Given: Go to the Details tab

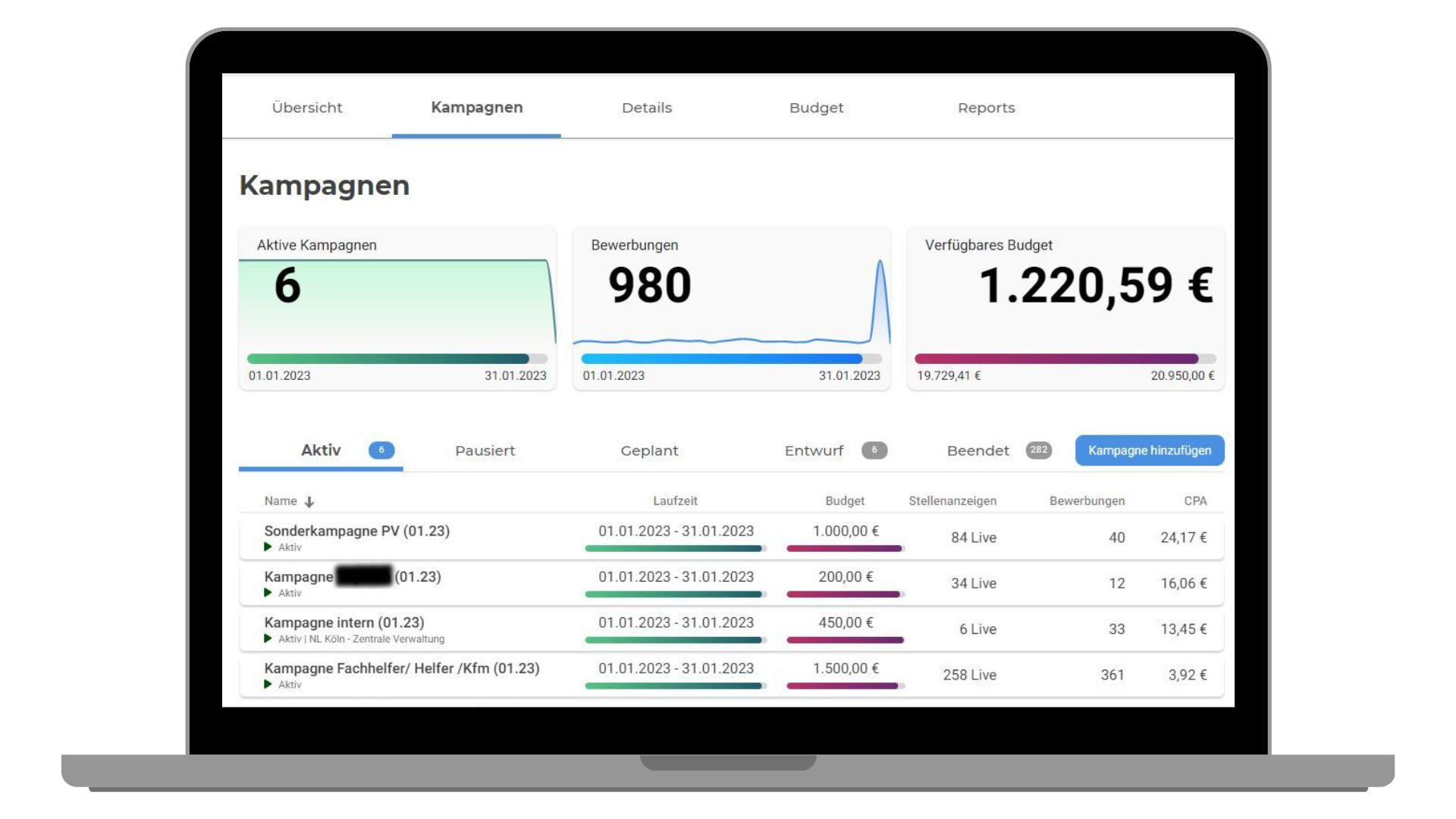Looking at the screenshot, I should point(647,108).
